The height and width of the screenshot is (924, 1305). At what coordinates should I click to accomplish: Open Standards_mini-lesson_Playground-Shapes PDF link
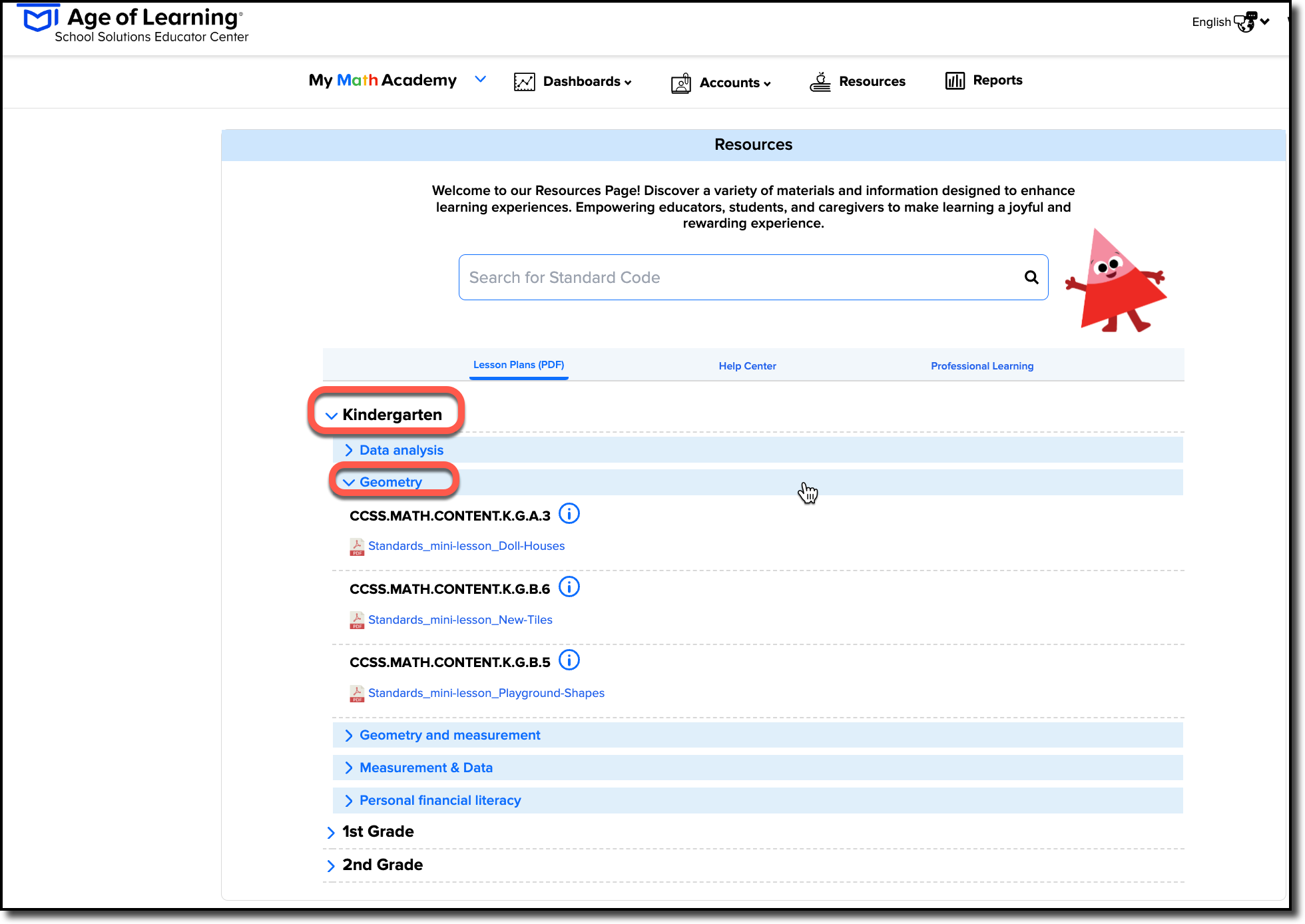(486, 693)
